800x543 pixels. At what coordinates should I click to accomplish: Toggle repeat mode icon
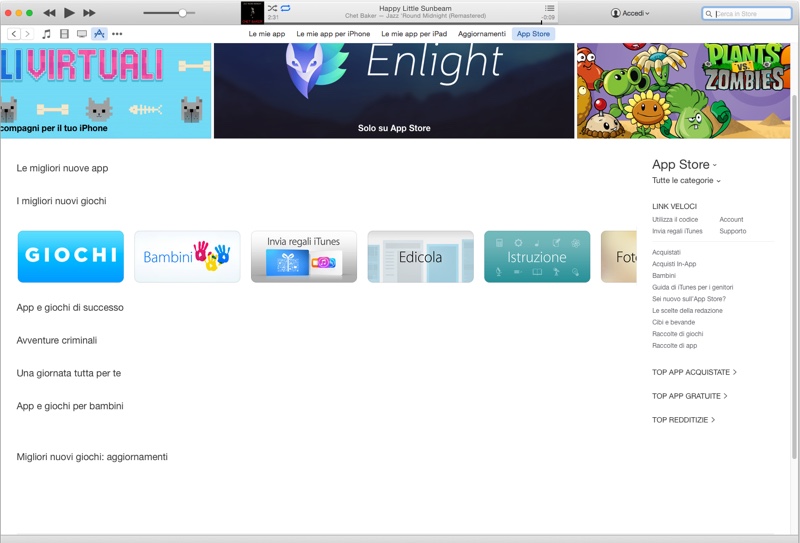pos(286,8)
